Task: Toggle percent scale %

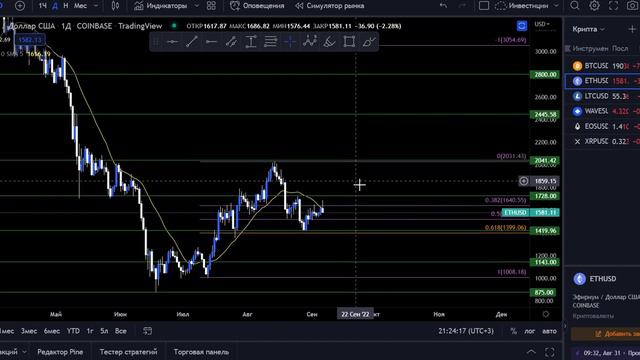Action: [x=513, y=331]
